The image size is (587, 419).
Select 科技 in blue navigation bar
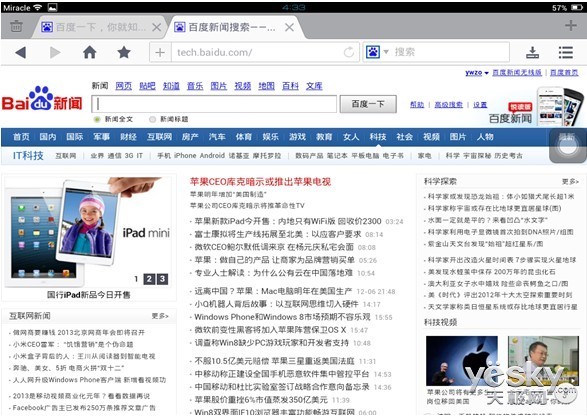coord(378,137)
